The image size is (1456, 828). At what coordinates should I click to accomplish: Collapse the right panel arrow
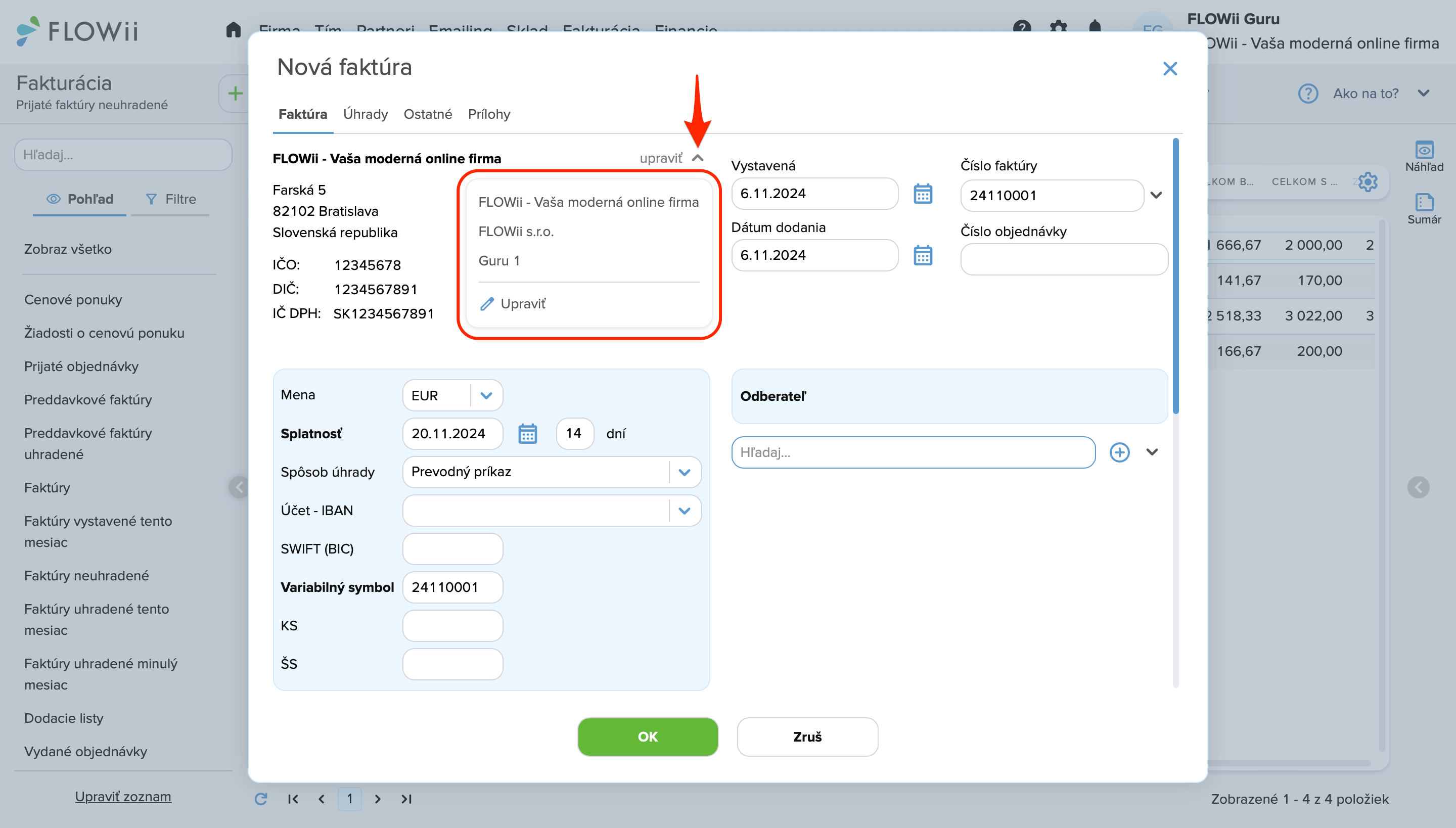point(1419,487)
